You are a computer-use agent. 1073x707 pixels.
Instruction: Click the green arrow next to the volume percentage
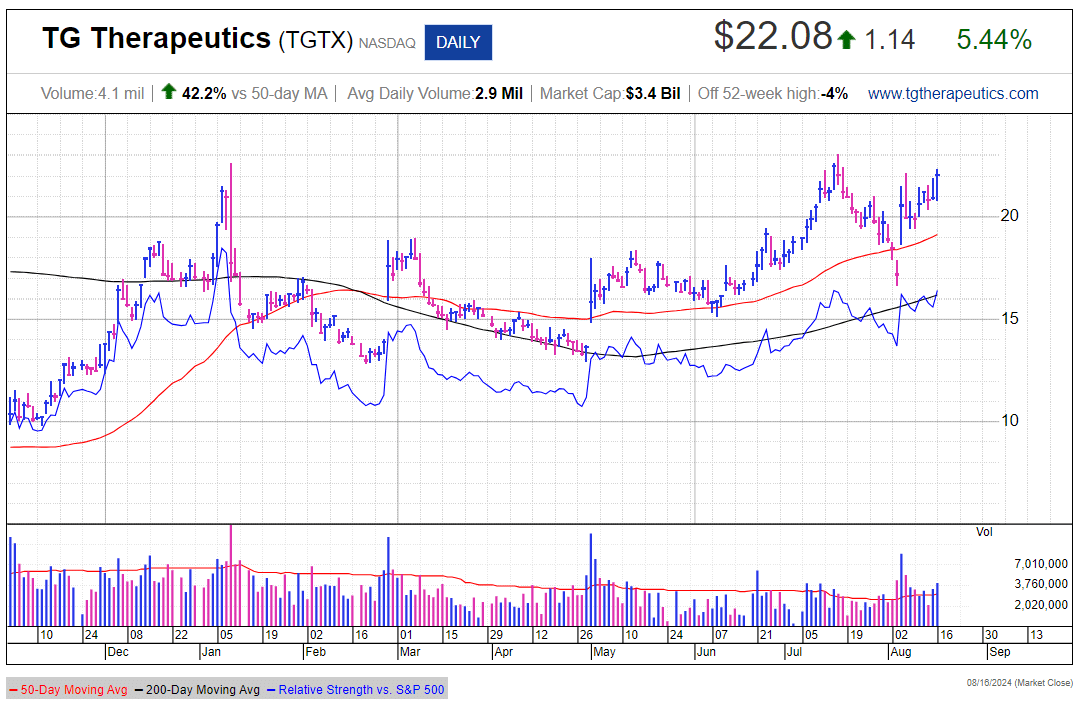(168, 92)
